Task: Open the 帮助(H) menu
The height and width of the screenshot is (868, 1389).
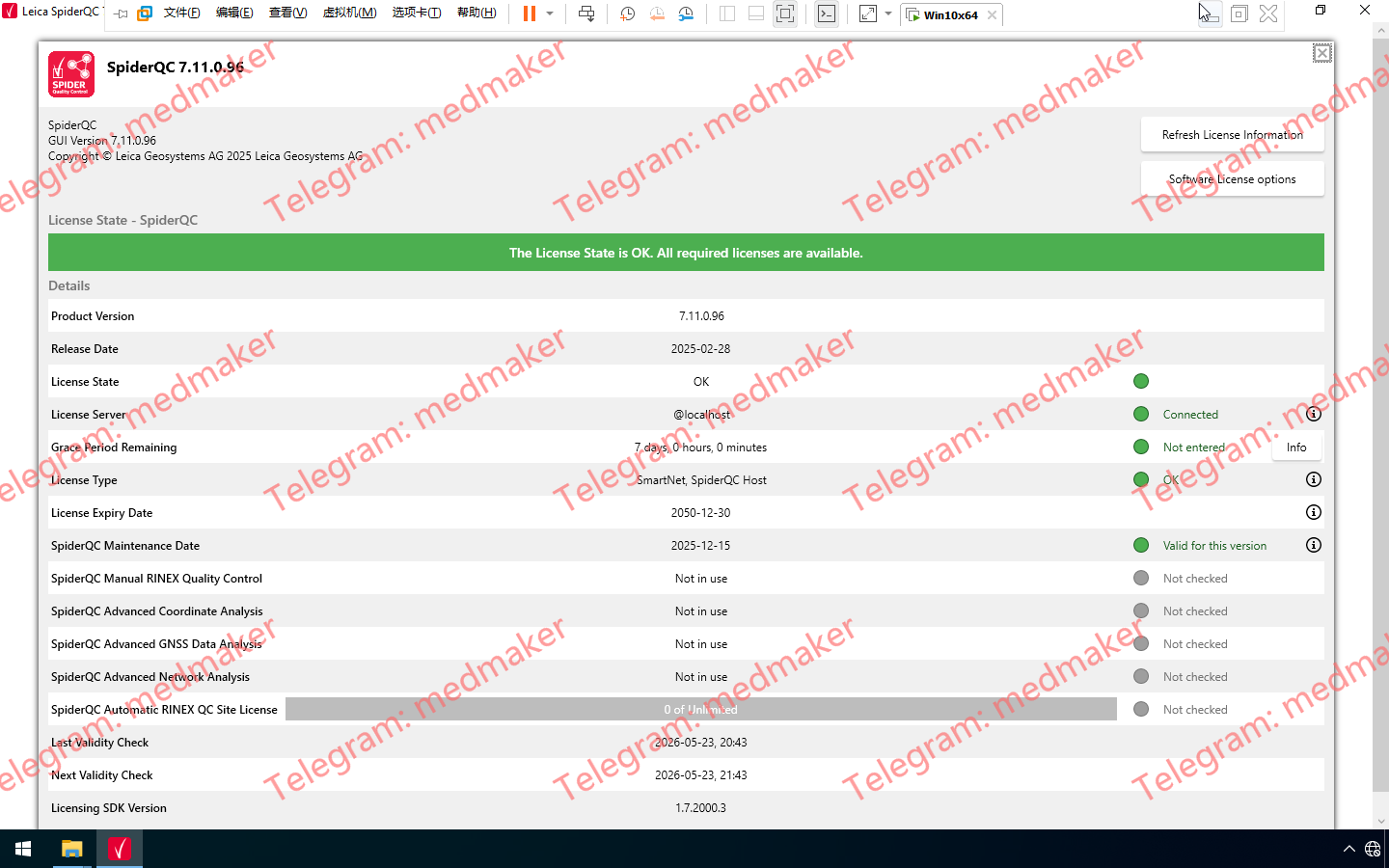Action: 477,13
